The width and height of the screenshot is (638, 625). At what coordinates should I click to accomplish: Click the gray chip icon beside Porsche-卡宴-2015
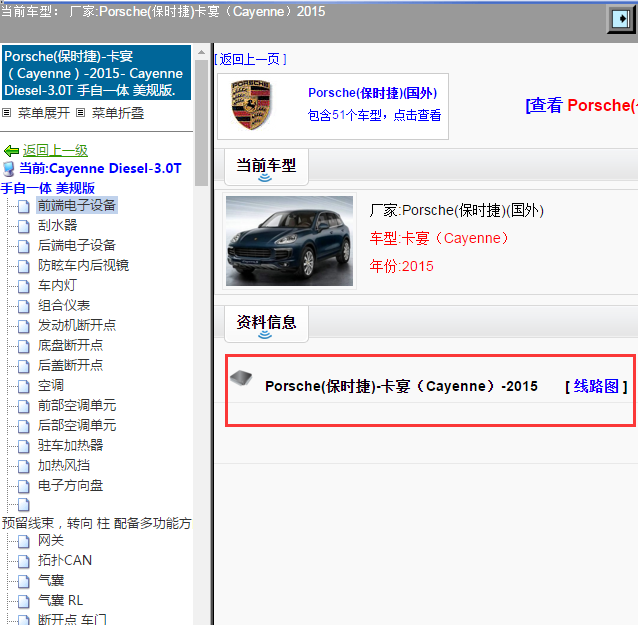[241, 378]
